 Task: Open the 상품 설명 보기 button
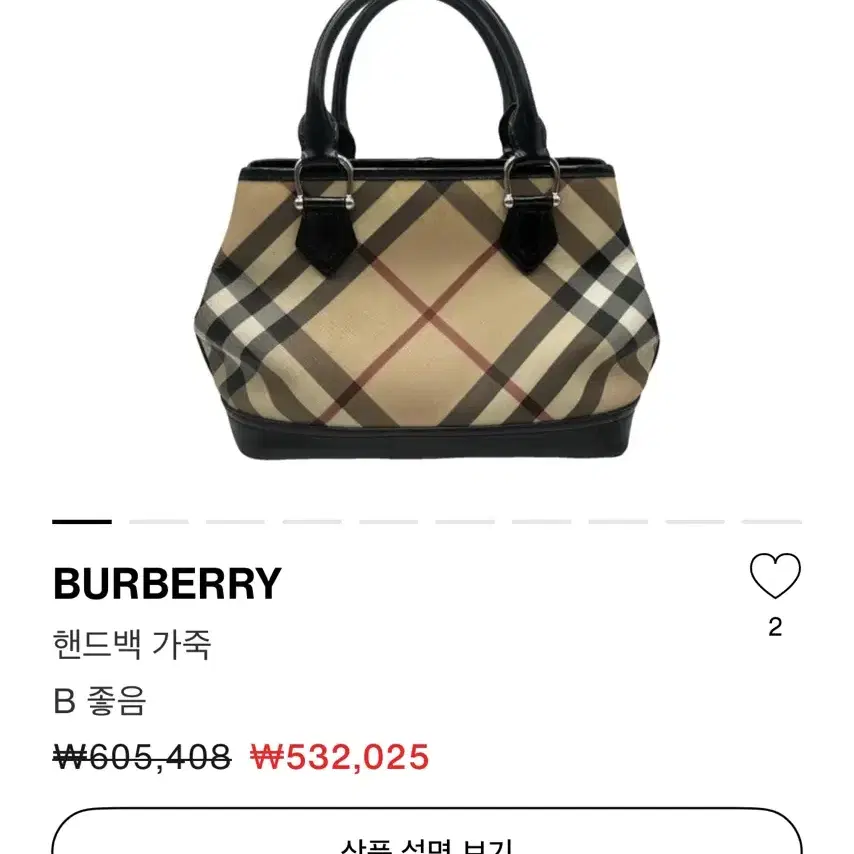click(x=426, y=832)
